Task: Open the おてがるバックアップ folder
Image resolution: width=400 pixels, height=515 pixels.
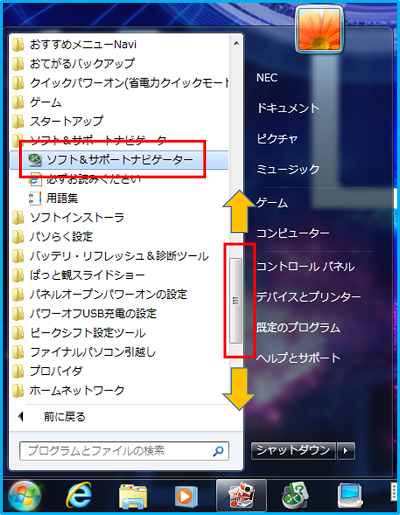Action: [x=74, y=63]
